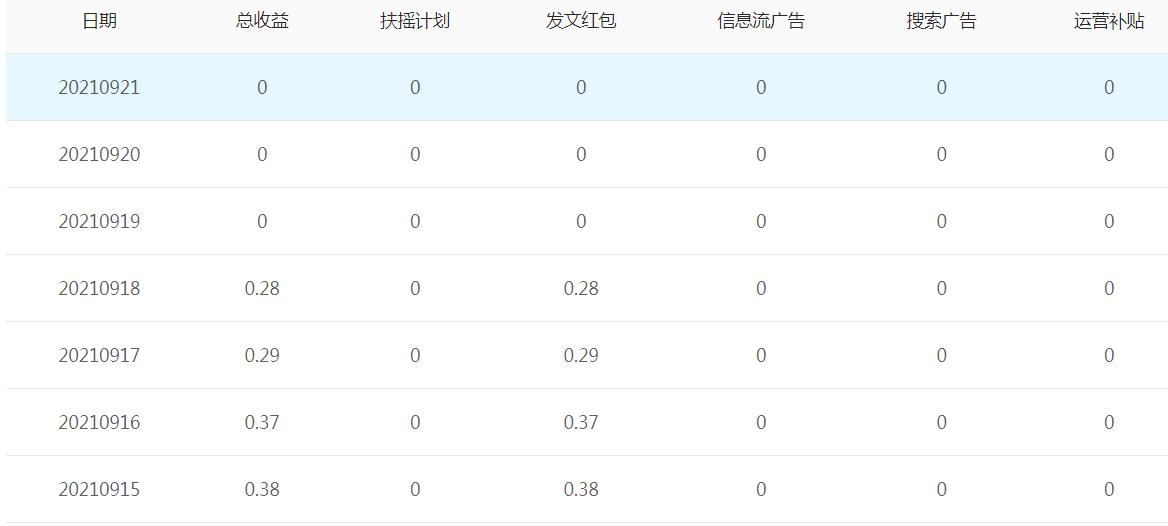Select the date cell 20210917

99,356
